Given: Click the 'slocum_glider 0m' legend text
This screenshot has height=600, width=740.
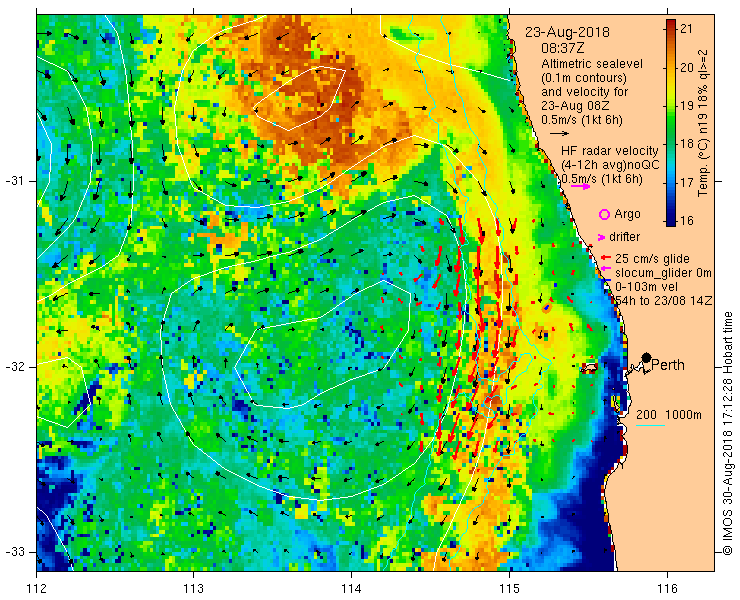Looking at the screenshot, I should pyautogui.click(x=663, y=273).
